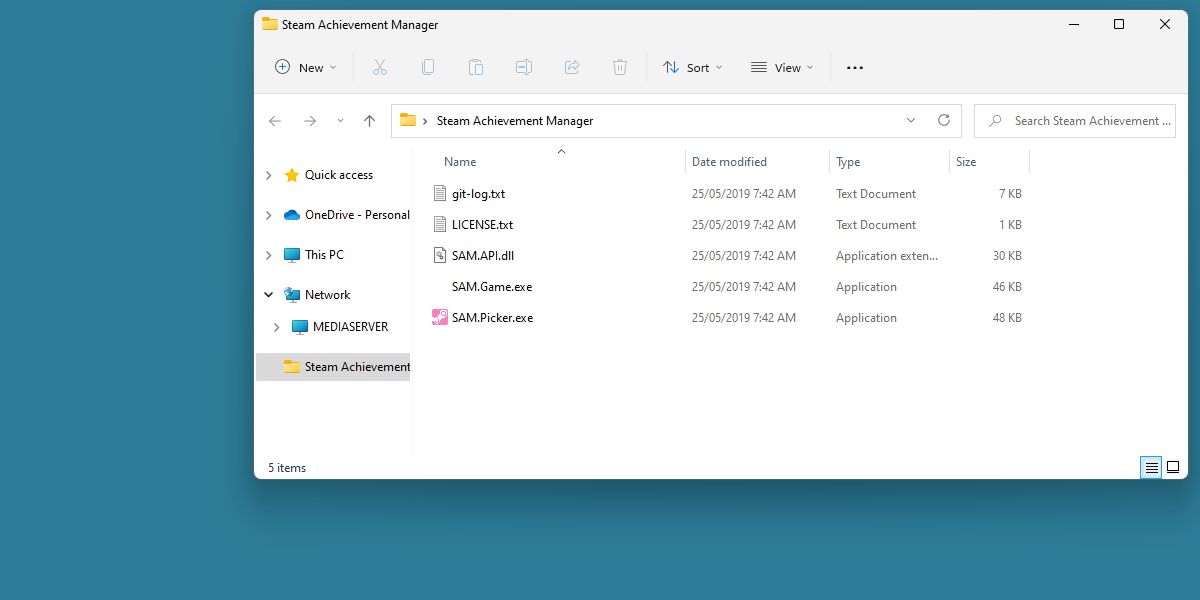The height and width of the screenshot is (600, 1200).
Task: Open the recent locations dropdown in address bar
Action: [910, 120]
